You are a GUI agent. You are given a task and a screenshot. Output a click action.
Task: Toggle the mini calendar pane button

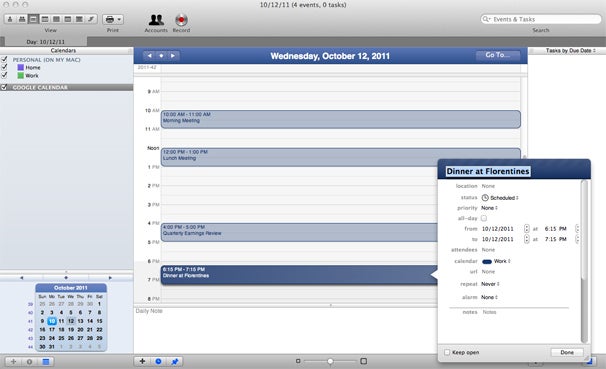coord(46,362)
